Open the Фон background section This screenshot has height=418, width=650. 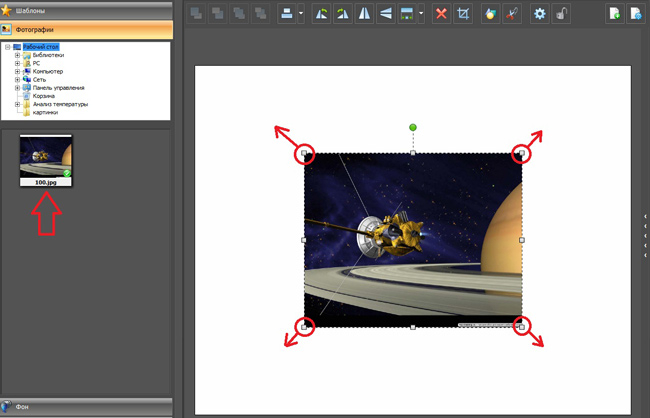(86, 407)
